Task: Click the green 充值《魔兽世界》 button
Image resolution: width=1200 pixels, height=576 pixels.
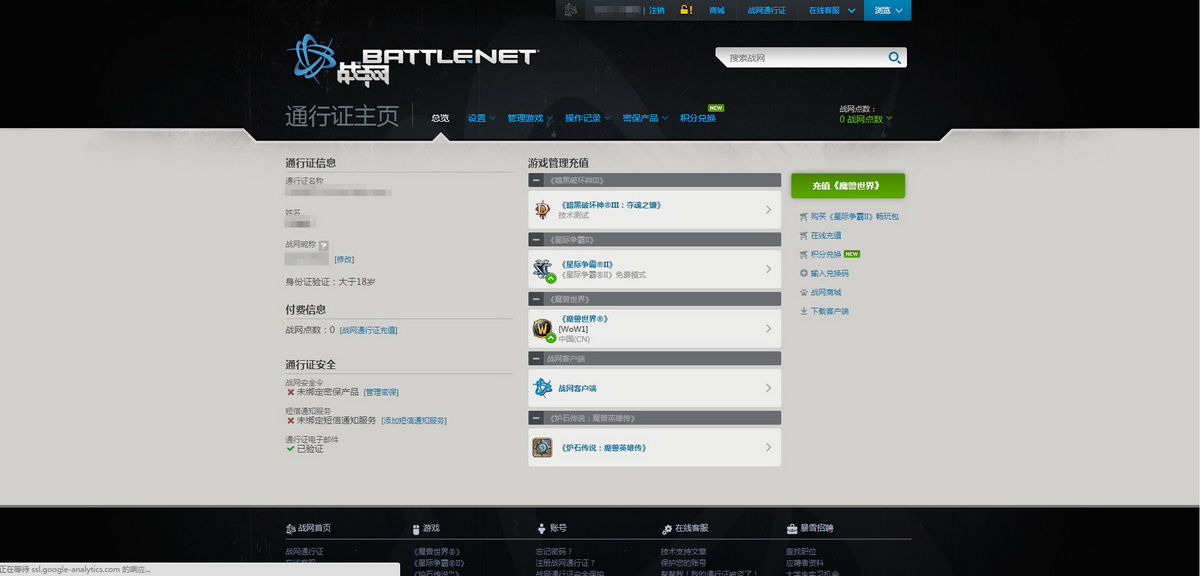Action: tap(848, 186)
